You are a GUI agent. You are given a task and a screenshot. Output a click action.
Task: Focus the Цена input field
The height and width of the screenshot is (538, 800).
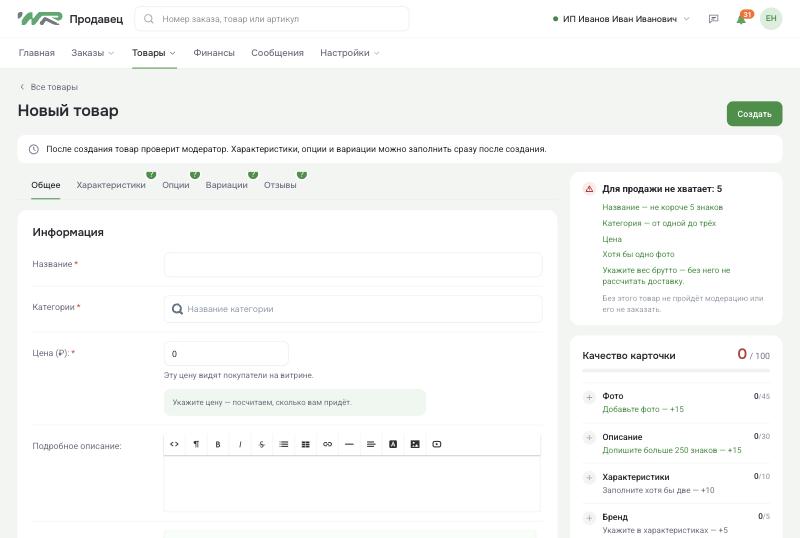226,354
